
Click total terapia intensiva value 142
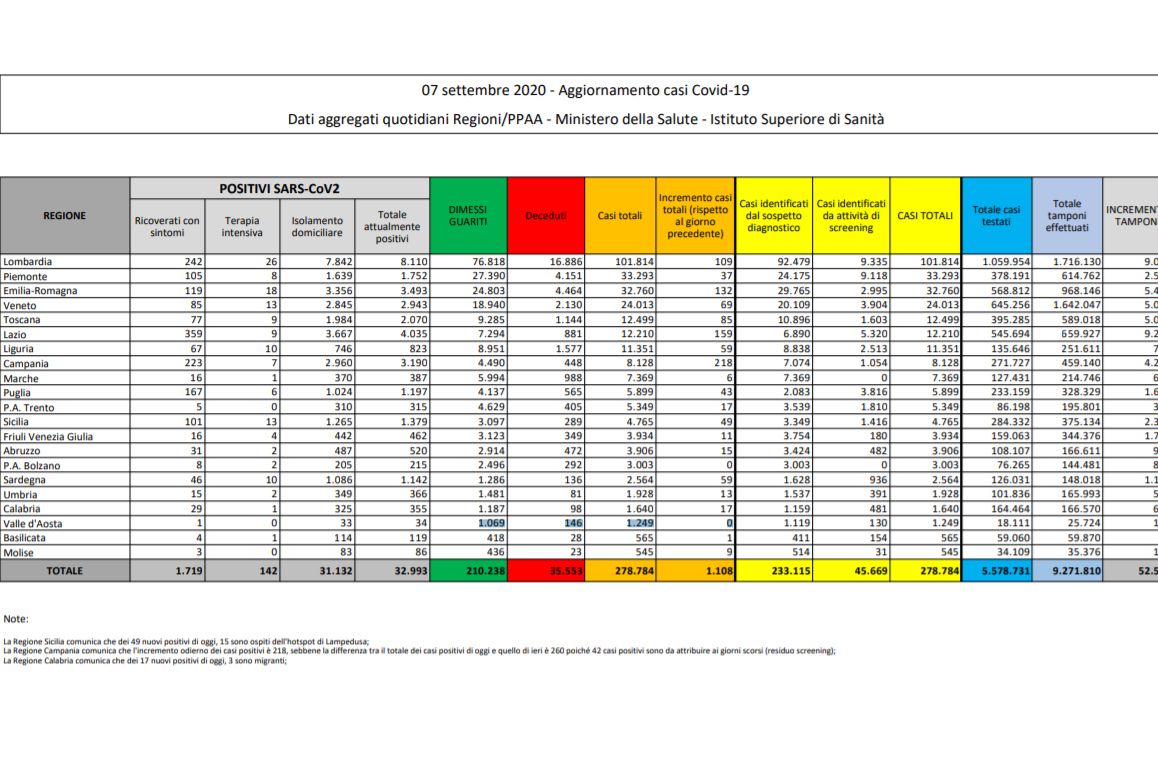tap(268, 571)
